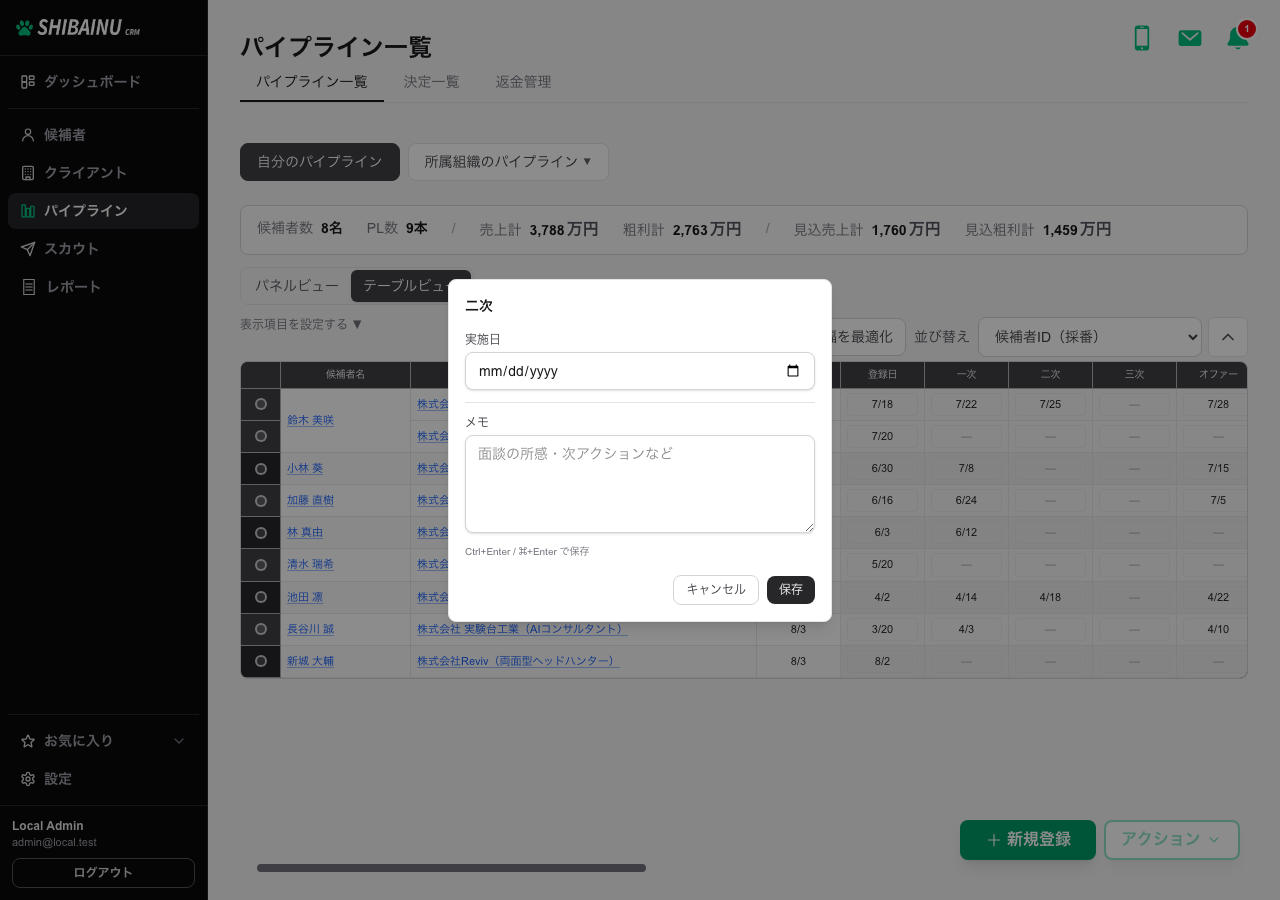Click the ログアウト button

[x=103, y=873]
